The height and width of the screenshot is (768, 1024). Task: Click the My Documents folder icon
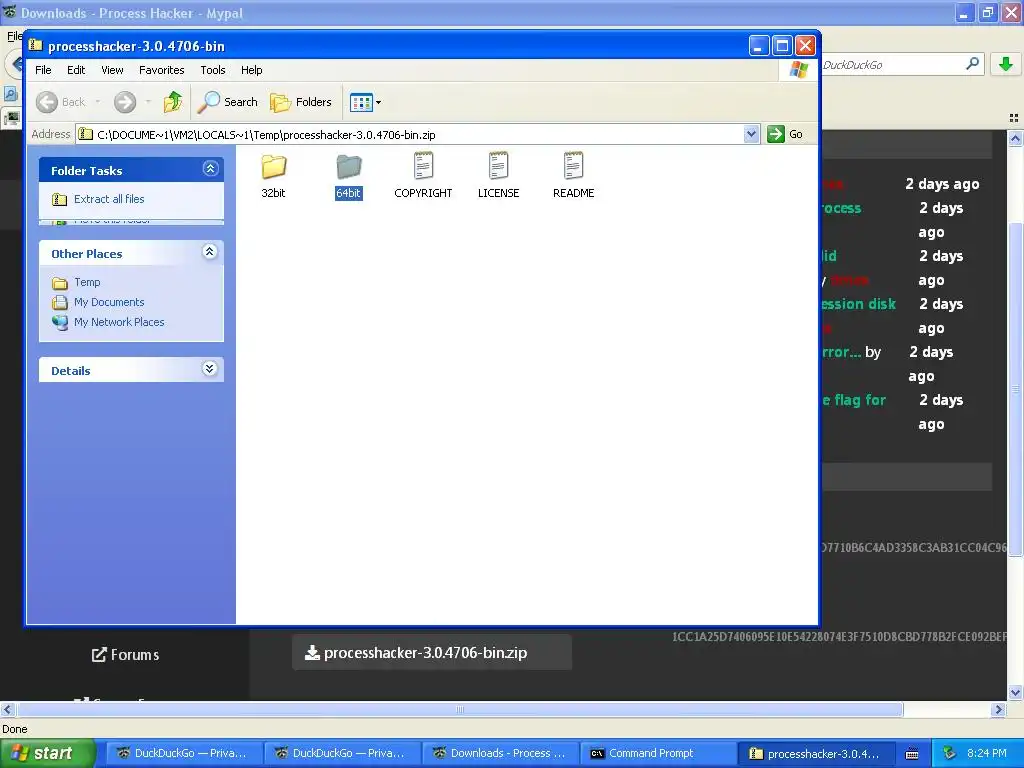tap(59, 302)
